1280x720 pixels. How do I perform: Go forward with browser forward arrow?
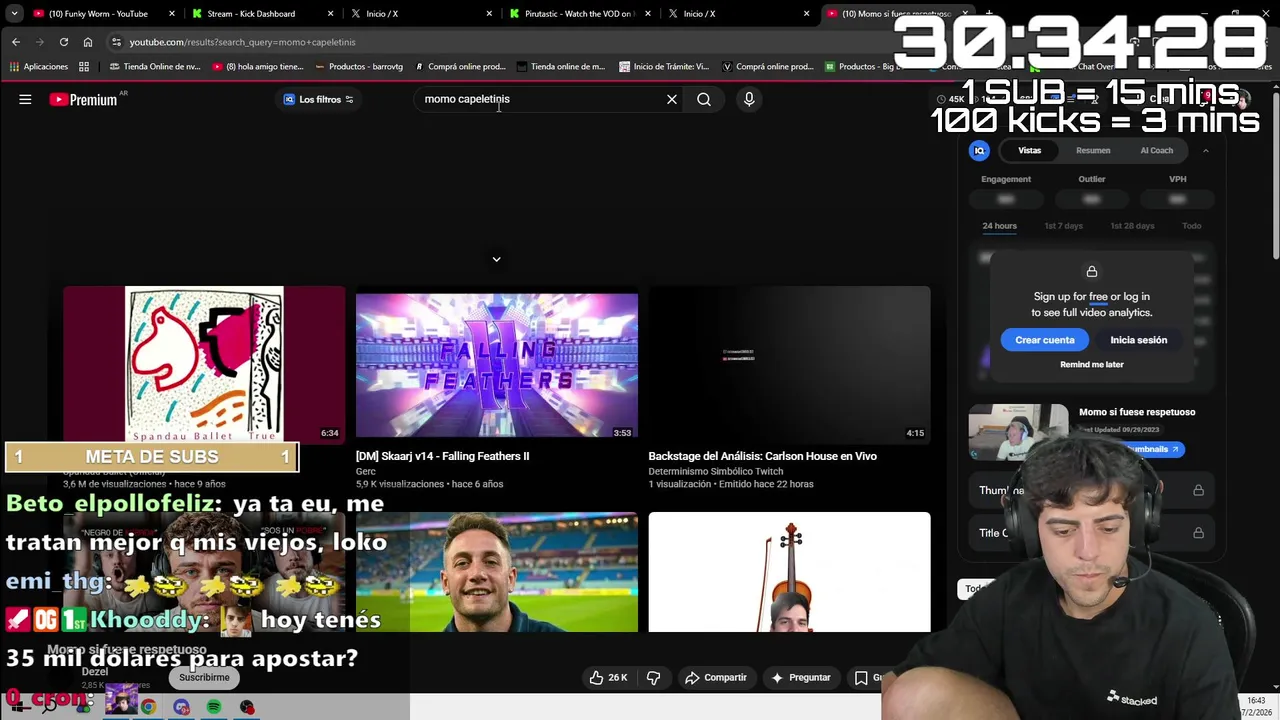40,42
